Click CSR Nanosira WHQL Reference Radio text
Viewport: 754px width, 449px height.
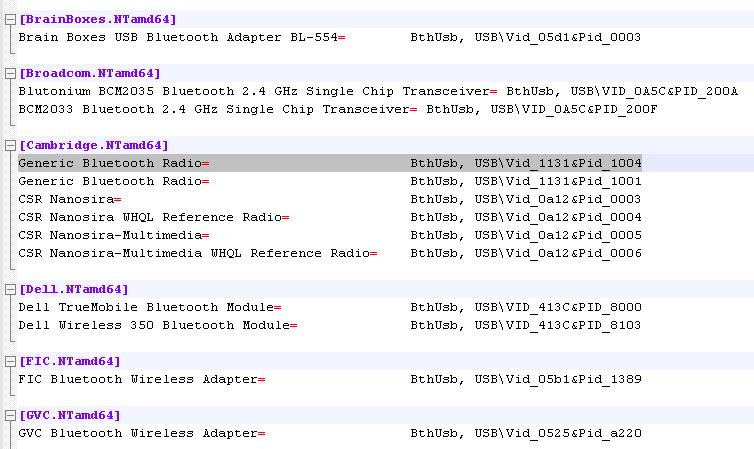point(150,217)
